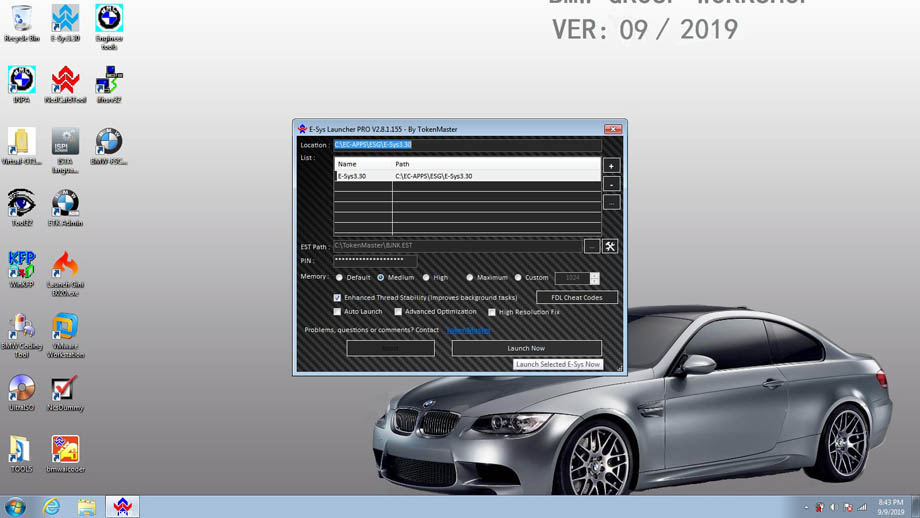Open the ETK Admin desktop shortcut
Image resolution: width=920 pixels, height=518 pixels.
[x=65, y=208]
